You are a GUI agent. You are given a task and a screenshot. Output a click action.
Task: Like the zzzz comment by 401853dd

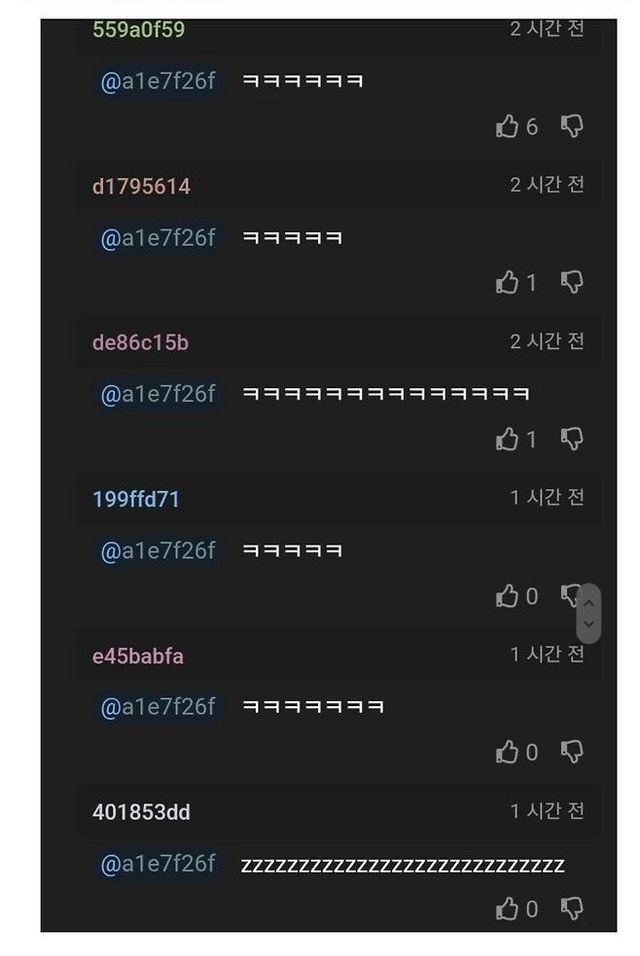(x=507, y=908)
